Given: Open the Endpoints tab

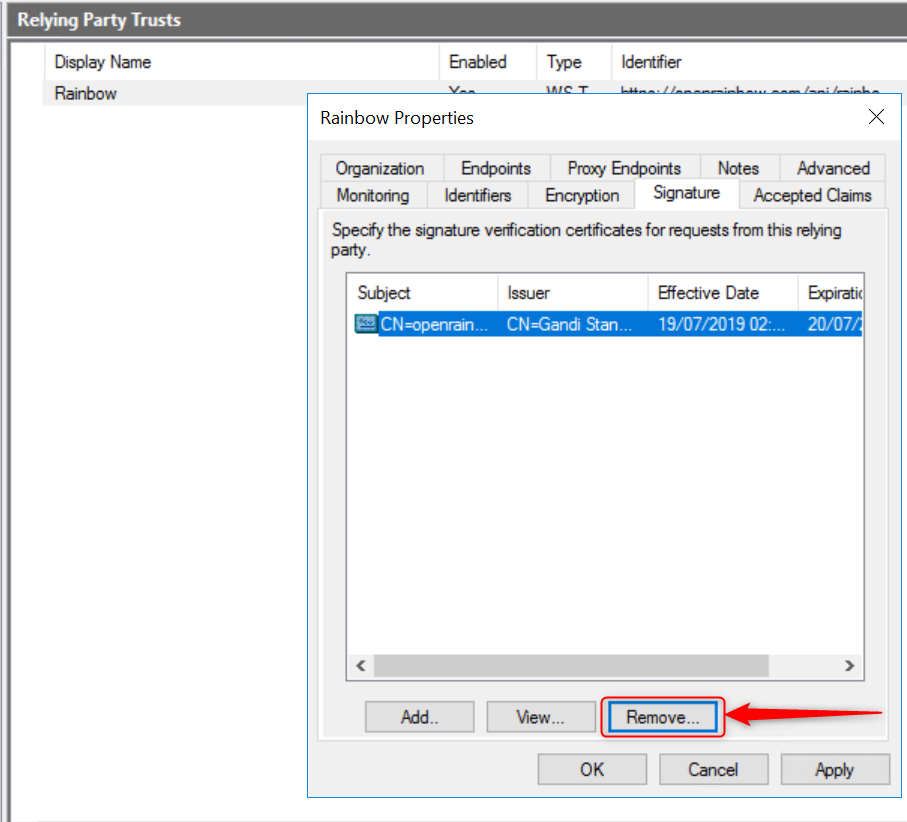Looking at the screenshot, I should coord(495,168).
